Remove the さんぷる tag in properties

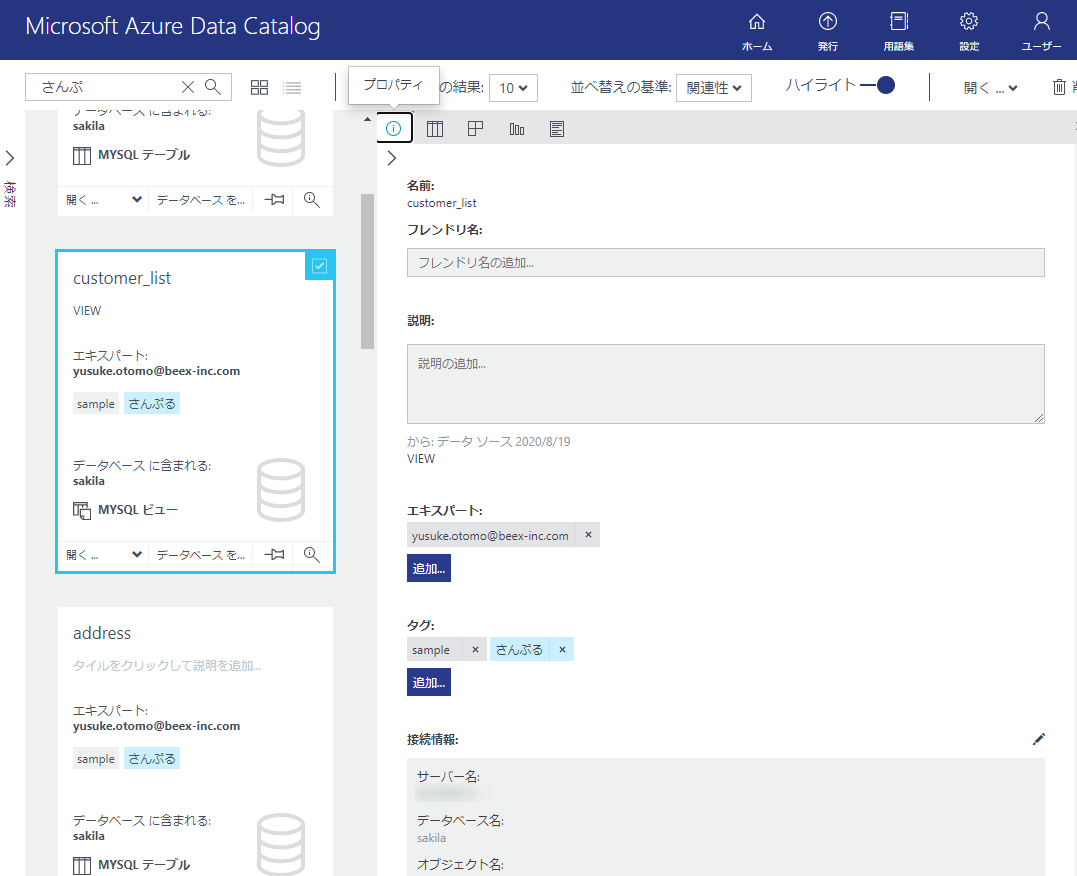tap(562, 649)
